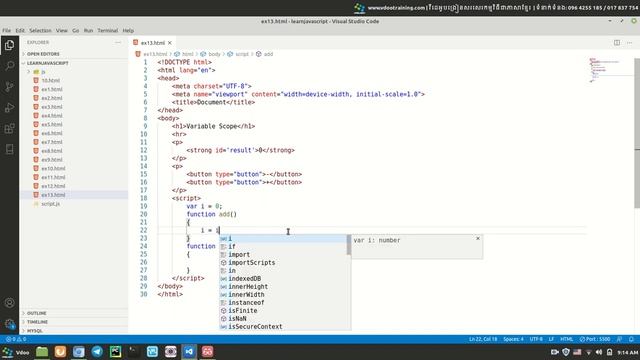
Task: Click 'HTML' language mode in status bar
Action: tap(567, 339)
